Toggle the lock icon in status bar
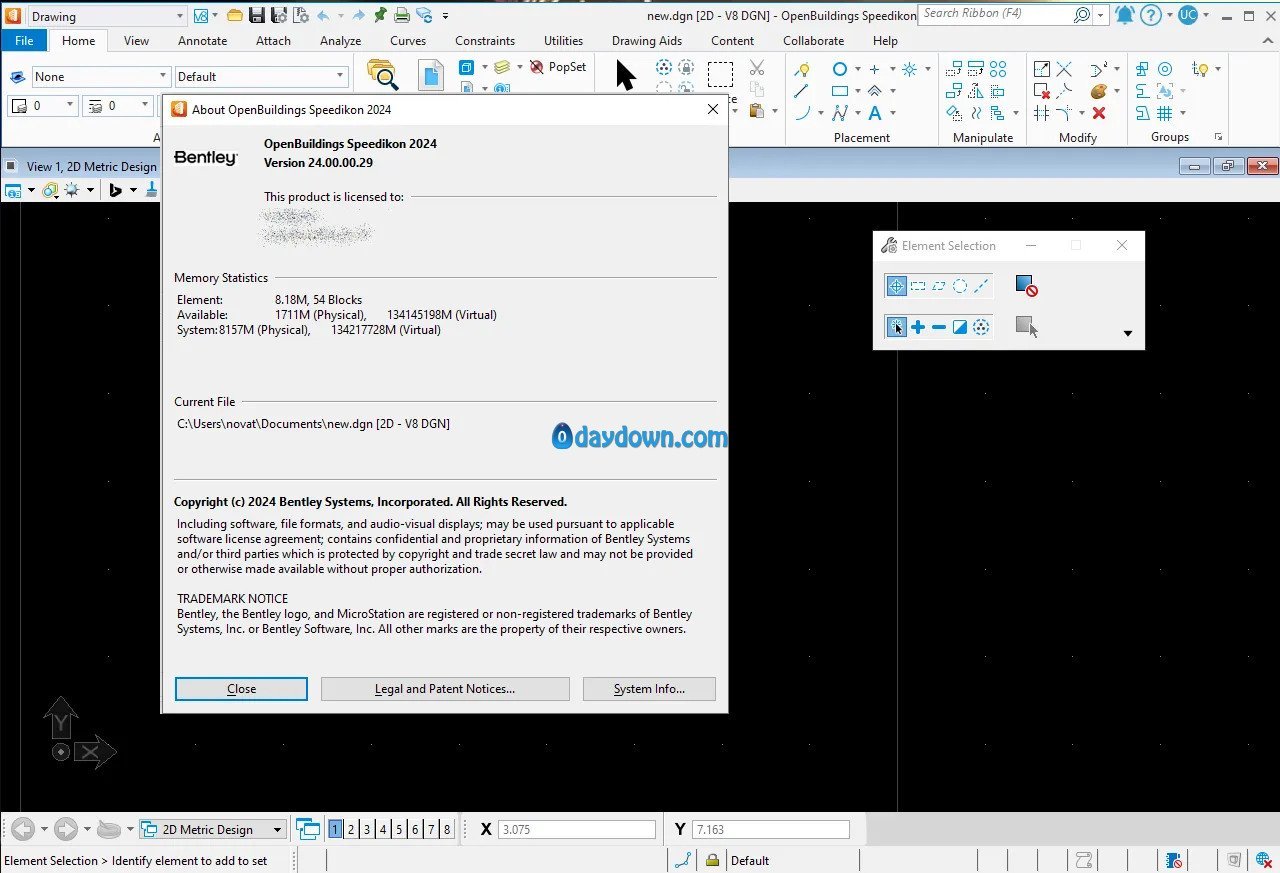 coord(712,860)
